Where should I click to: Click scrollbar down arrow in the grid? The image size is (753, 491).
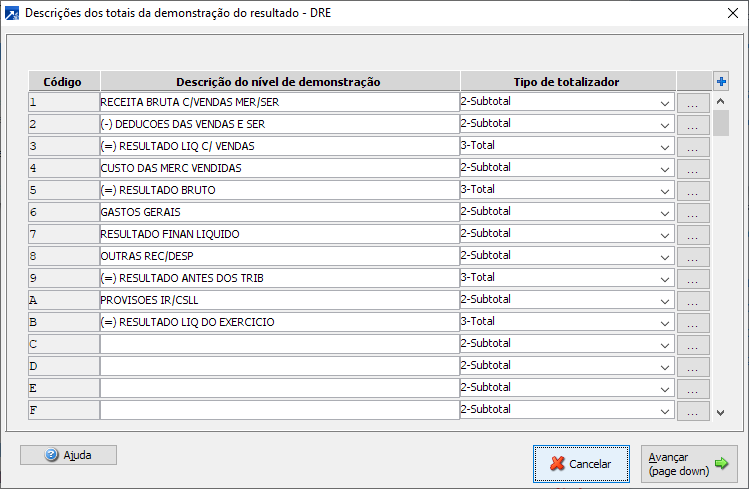(x=720, y=411)
